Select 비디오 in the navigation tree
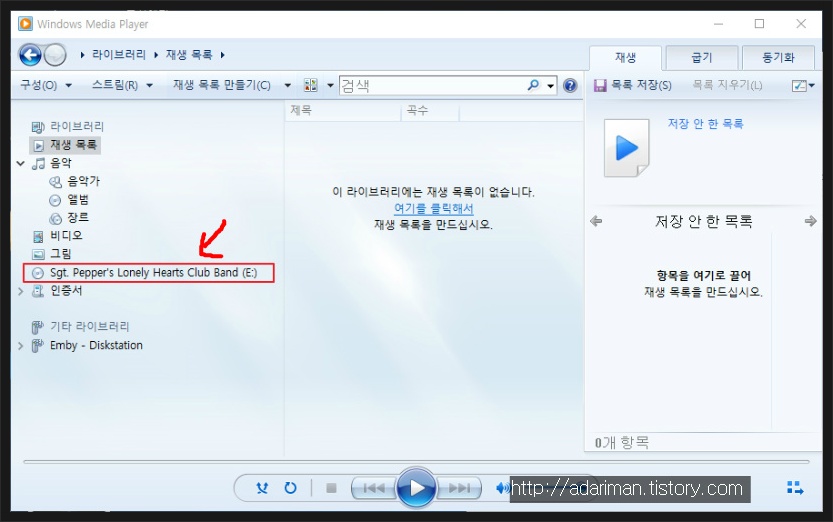 pos(66,235)
